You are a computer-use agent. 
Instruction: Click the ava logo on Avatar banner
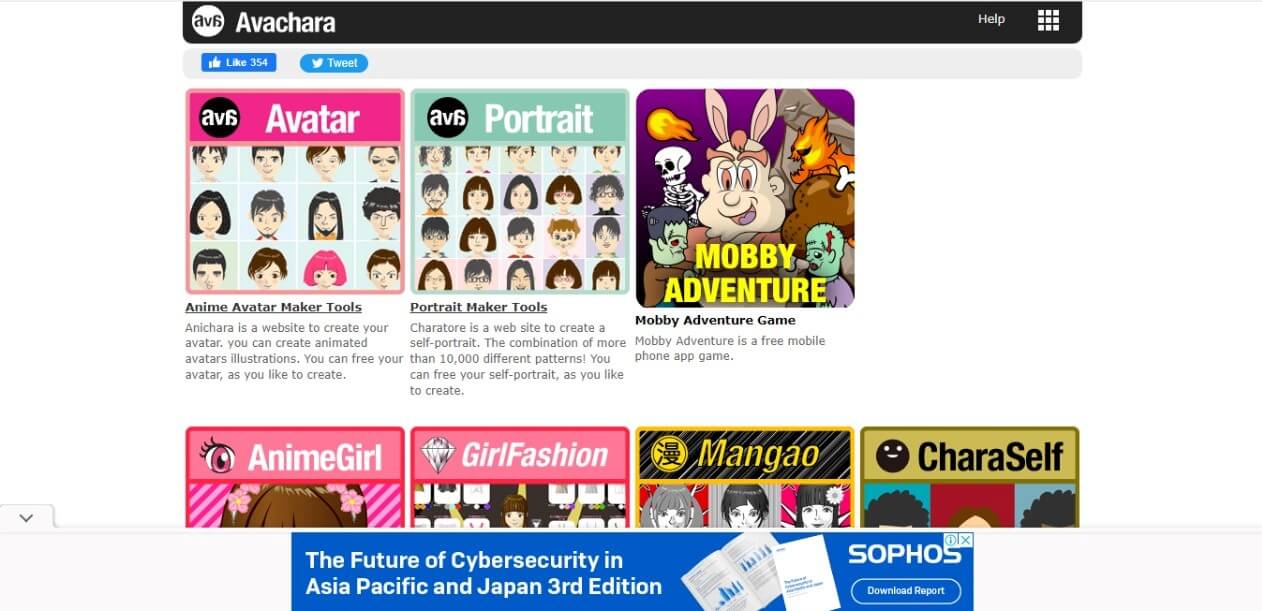[x=220, y=118]
